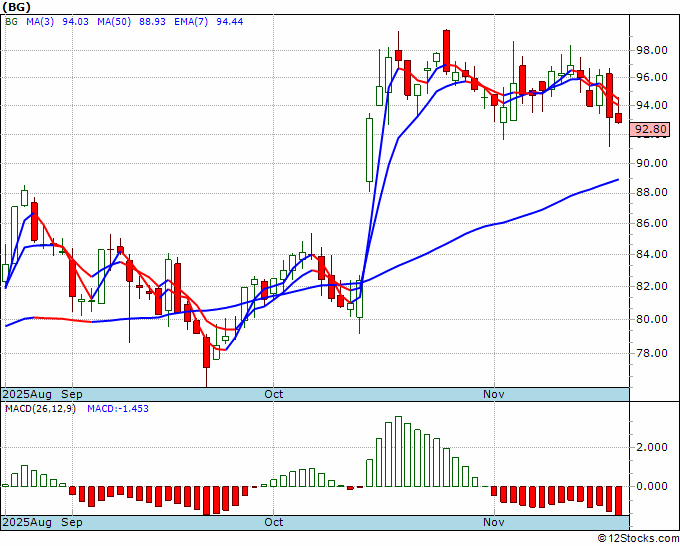This screenshot has height=546, width=680.
Task: Select the EMA(7) legend label
Action: [x=191, y=22]
